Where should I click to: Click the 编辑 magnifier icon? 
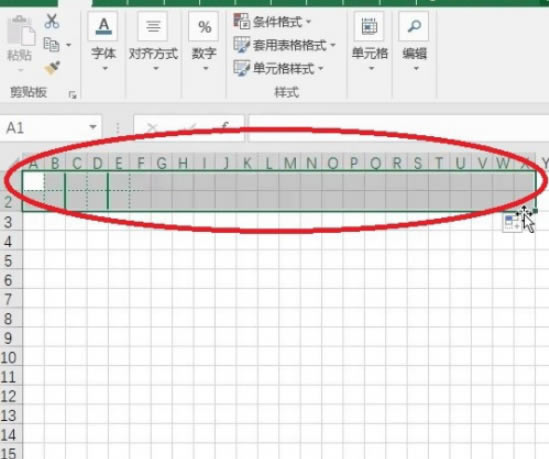(x=414, y=27)
